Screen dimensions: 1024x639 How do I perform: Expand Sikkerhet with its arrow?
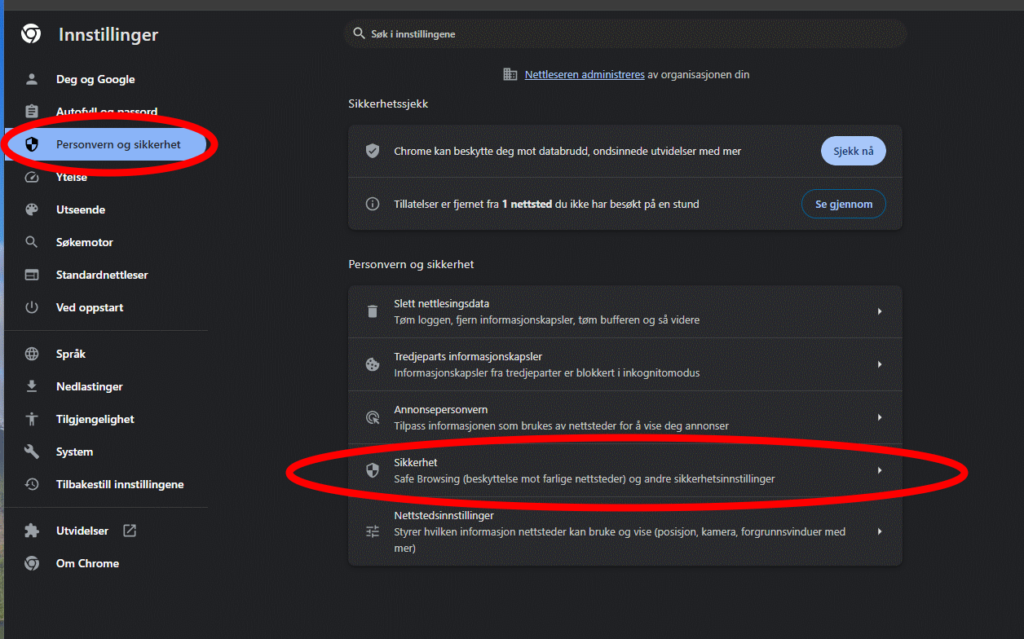(x=880, y=470)
